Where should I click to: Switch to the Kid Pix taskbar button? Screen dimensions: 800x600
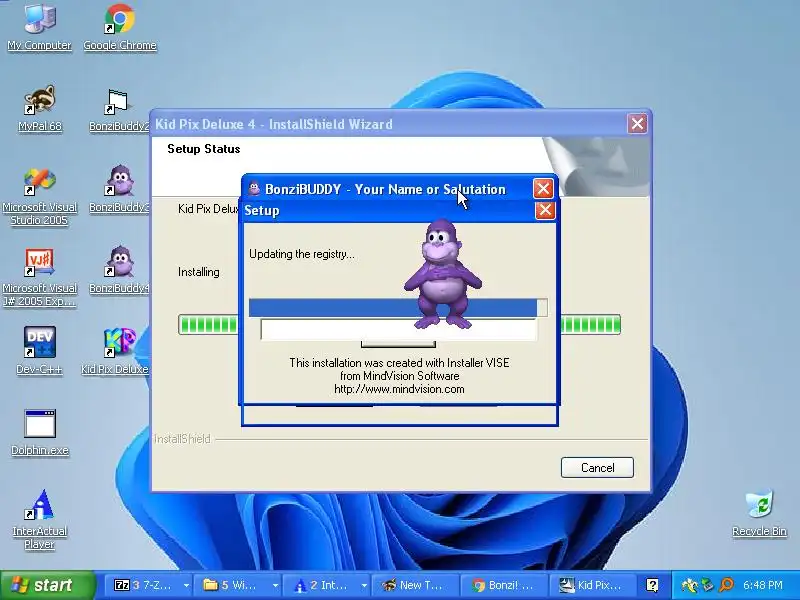click(x=592, y=585)
